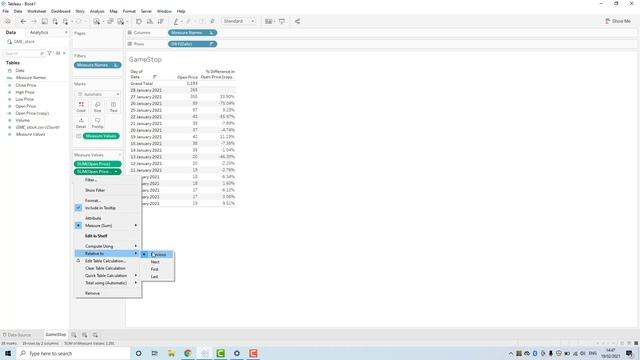Click the Size button on Marks card
The width and height of the screenshot is (640, 360).
coord(98,107)
